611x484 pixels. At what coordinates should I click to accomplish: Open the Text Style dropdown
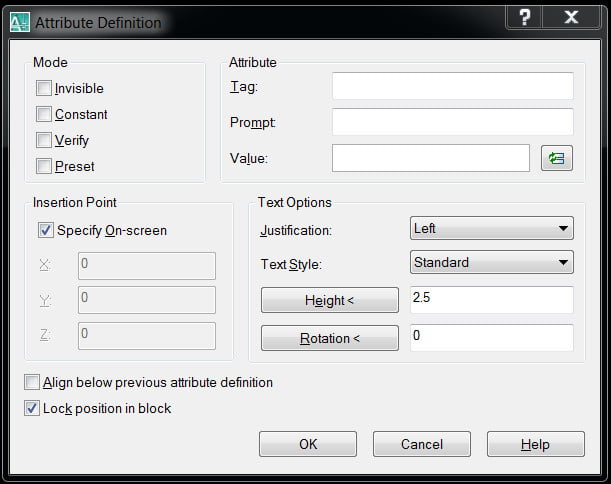tap(492, 262)
